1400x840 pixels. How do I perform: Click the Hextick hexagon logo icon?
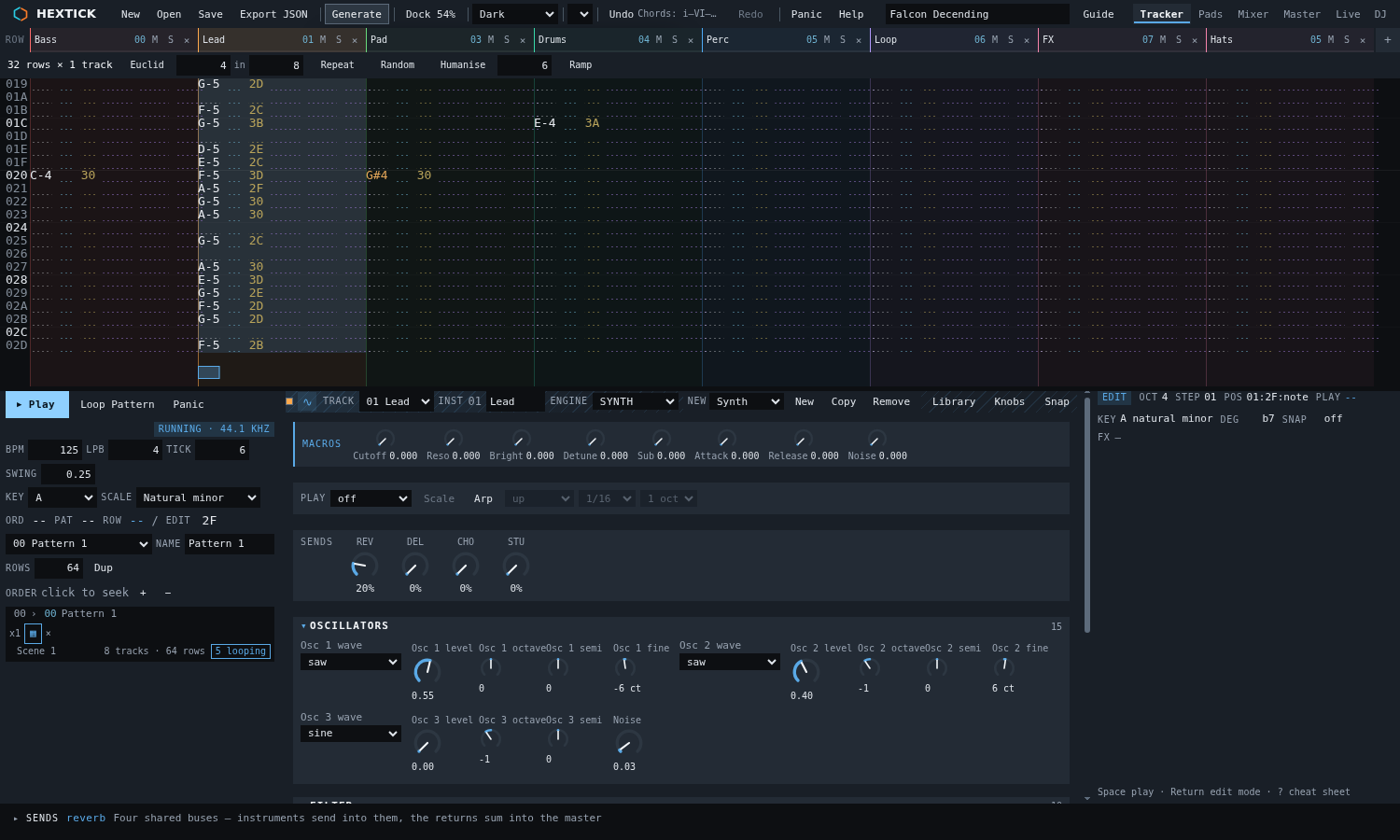pos(21,14)
